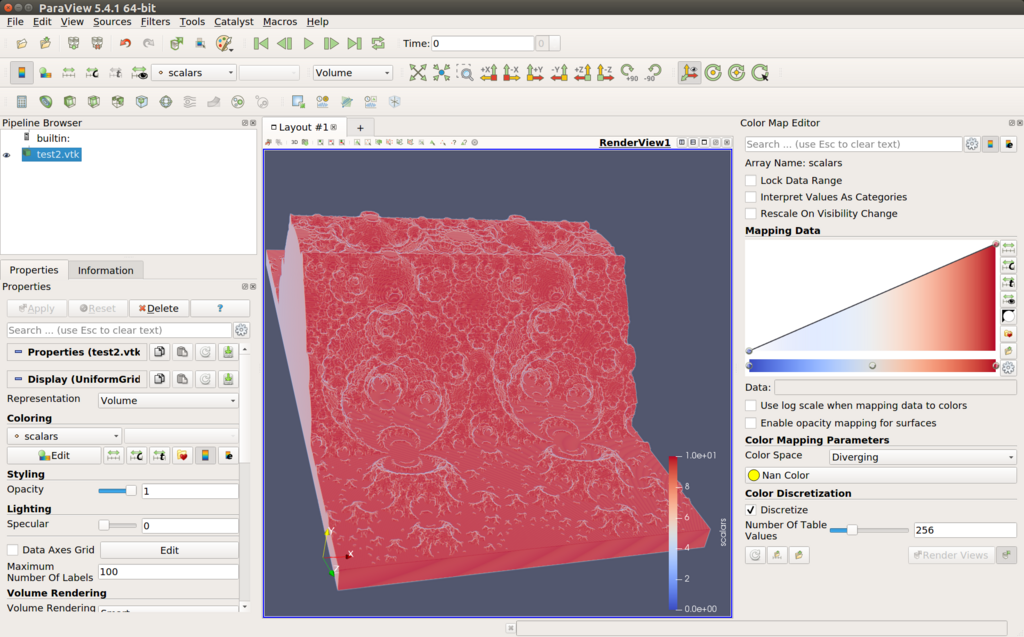Click the Contour filter icon

[x=46, y=102]
